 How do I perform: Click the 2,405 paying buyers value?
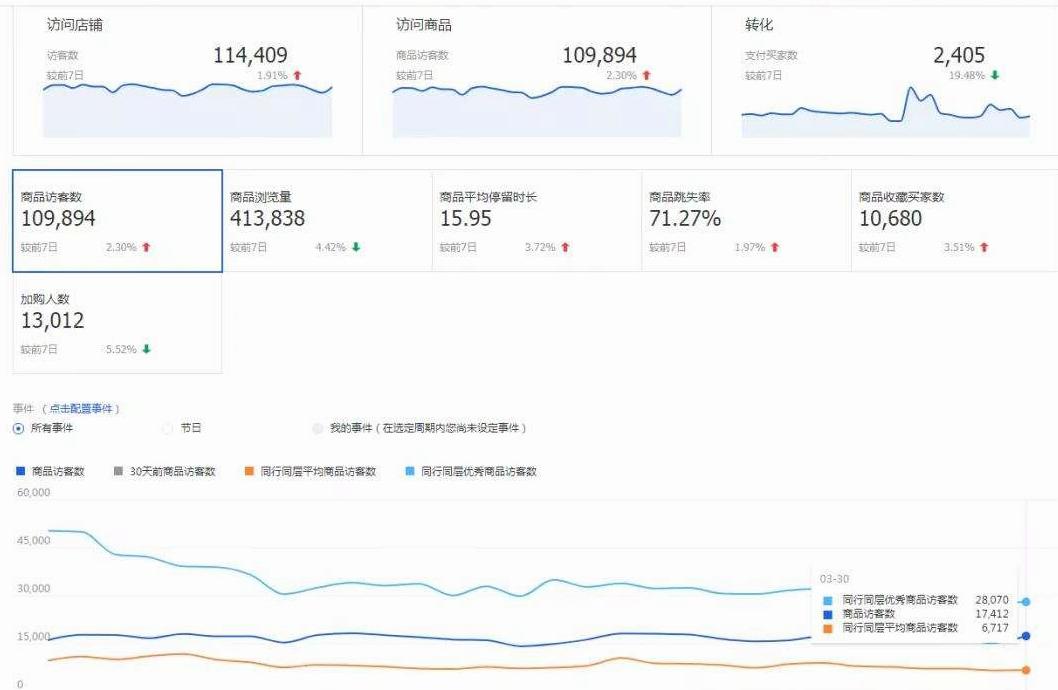959,55
